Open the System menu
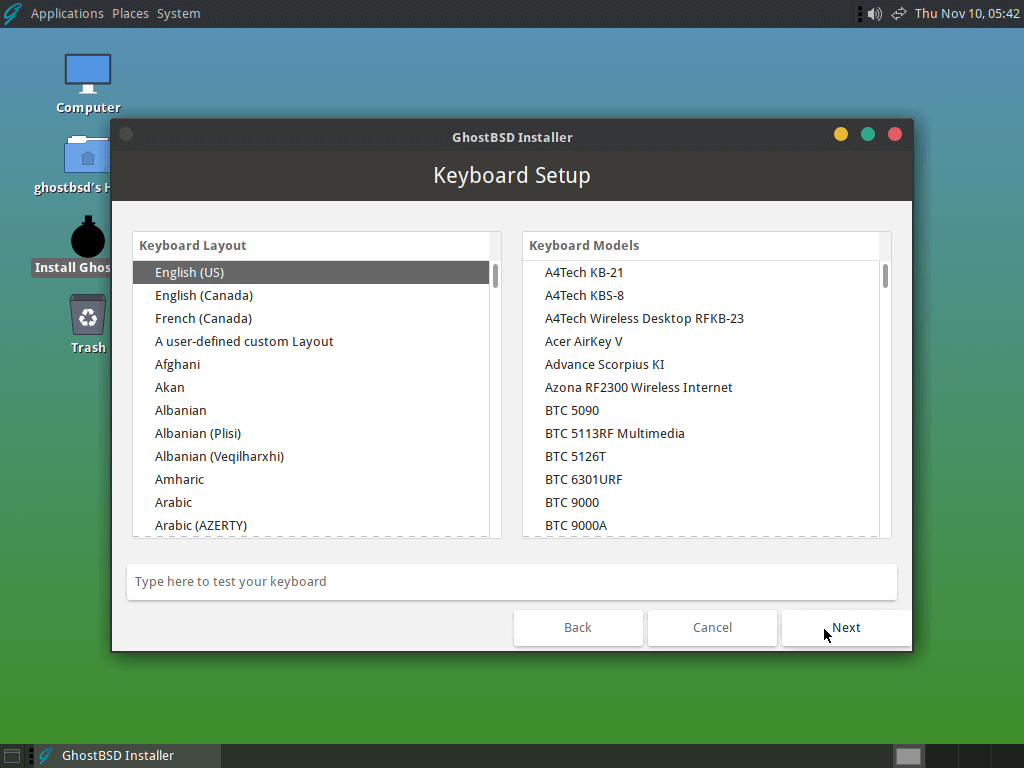 pyautogui.click(x=178, y=13)
